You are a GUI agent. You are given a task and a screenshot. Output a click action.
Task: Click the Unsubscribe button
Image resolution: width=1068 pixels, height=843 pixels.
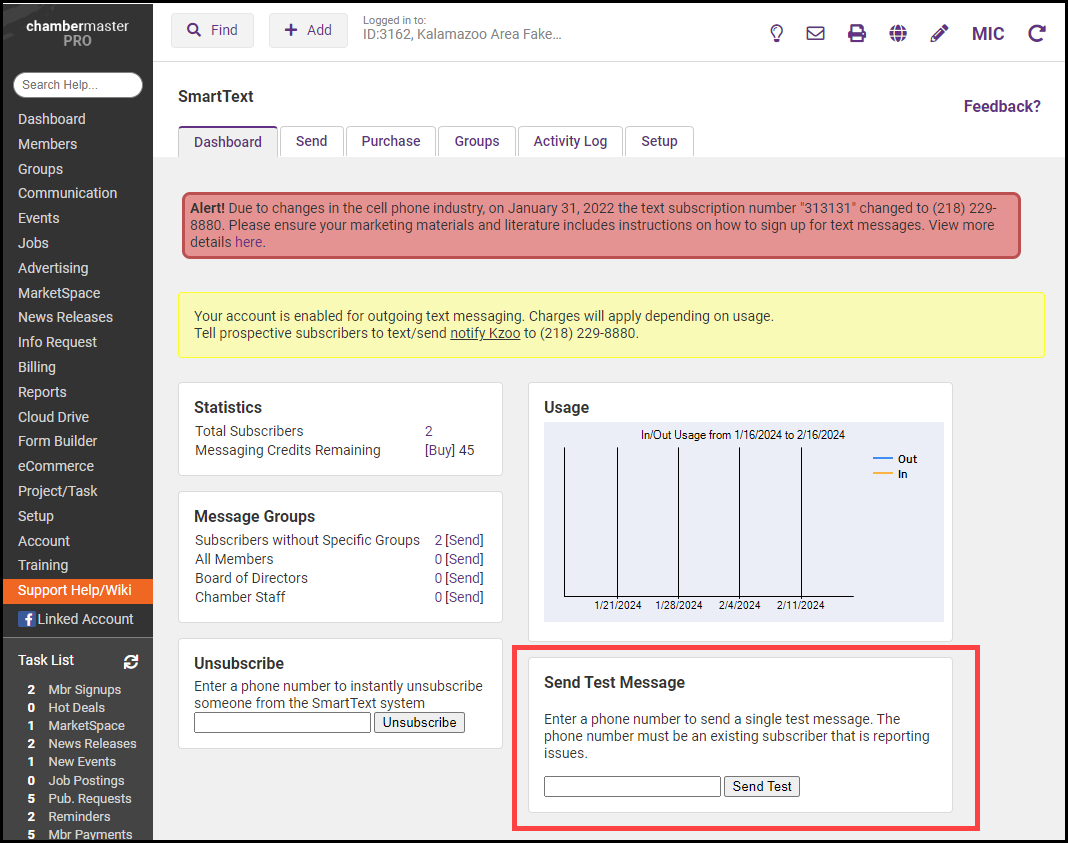click(419, 722)
